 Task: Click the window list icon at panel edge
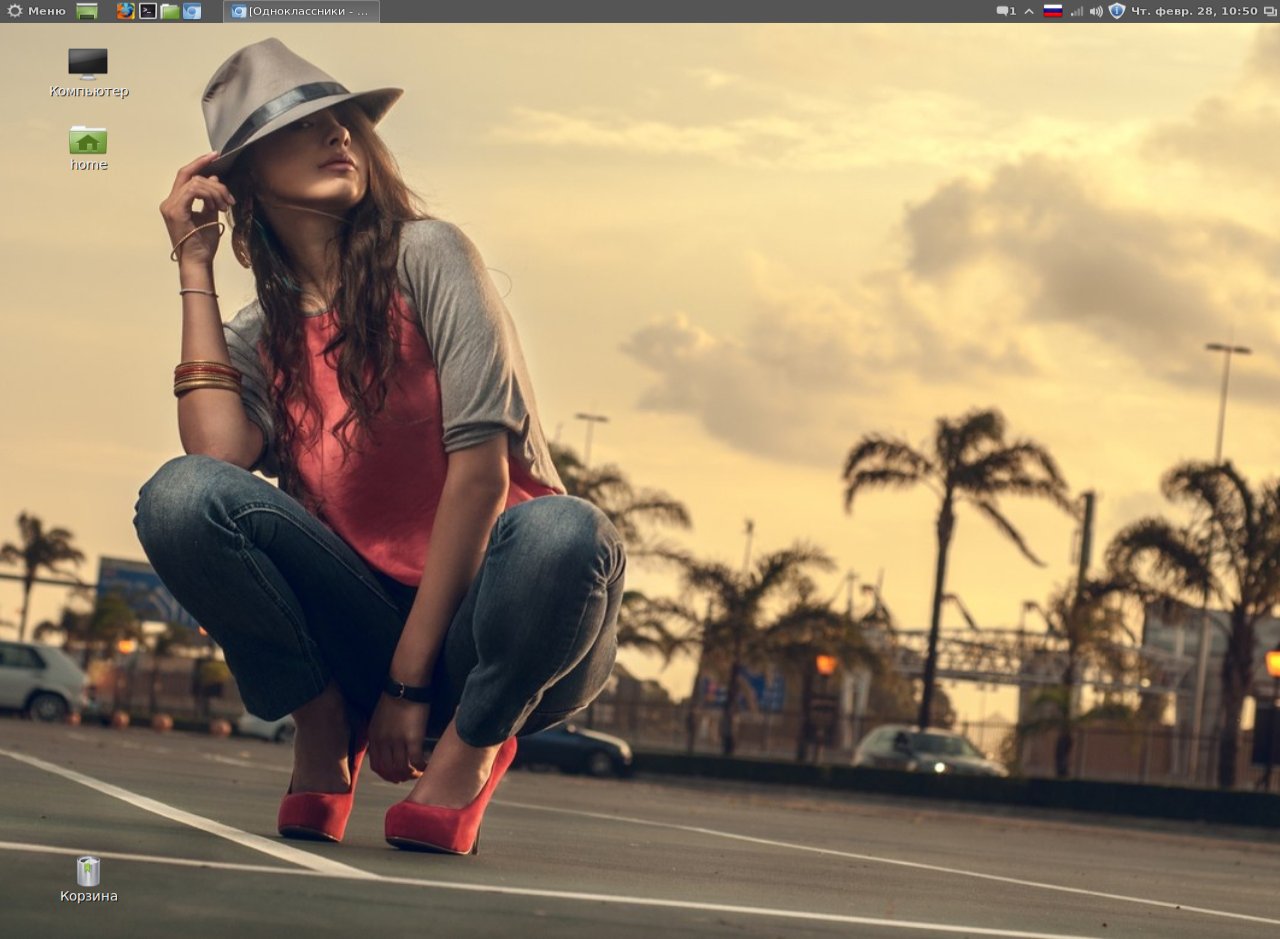pos(1270,11)
